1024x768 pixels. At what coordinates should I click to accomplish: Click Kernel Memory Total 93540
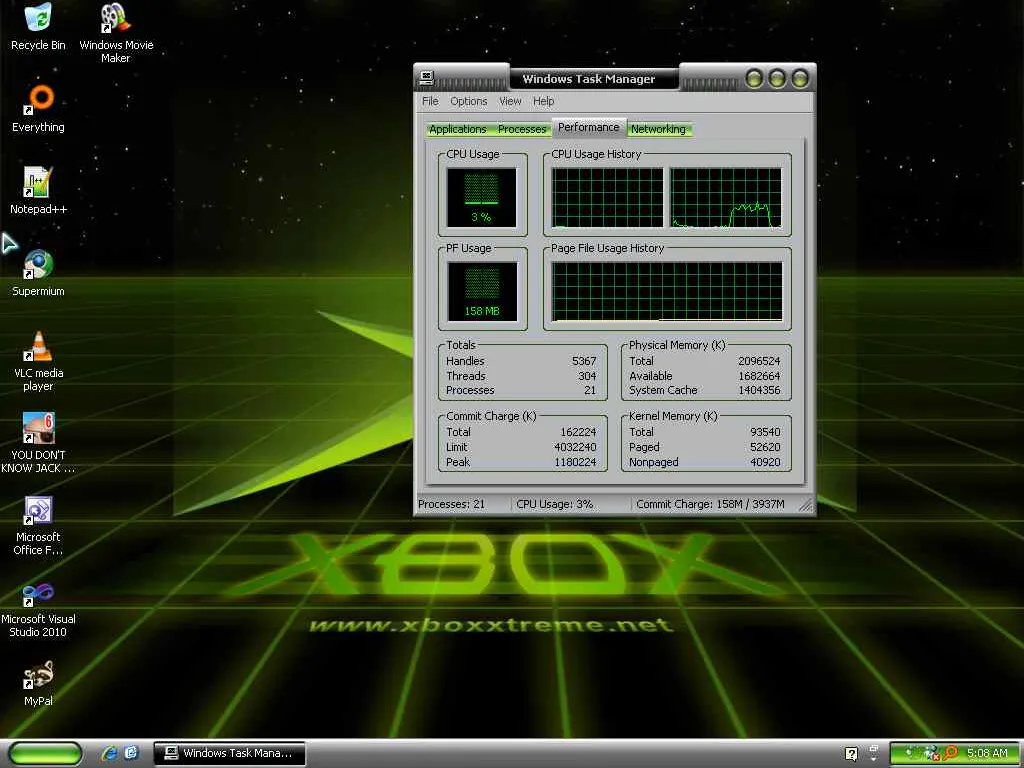coord(765,432)
